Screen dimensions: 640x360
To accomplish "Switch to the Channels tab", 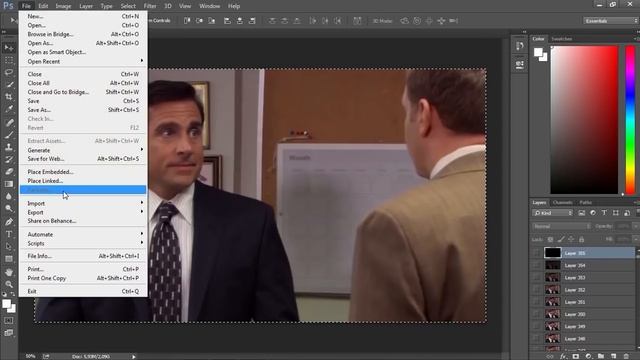I will [x=562, y=202].
